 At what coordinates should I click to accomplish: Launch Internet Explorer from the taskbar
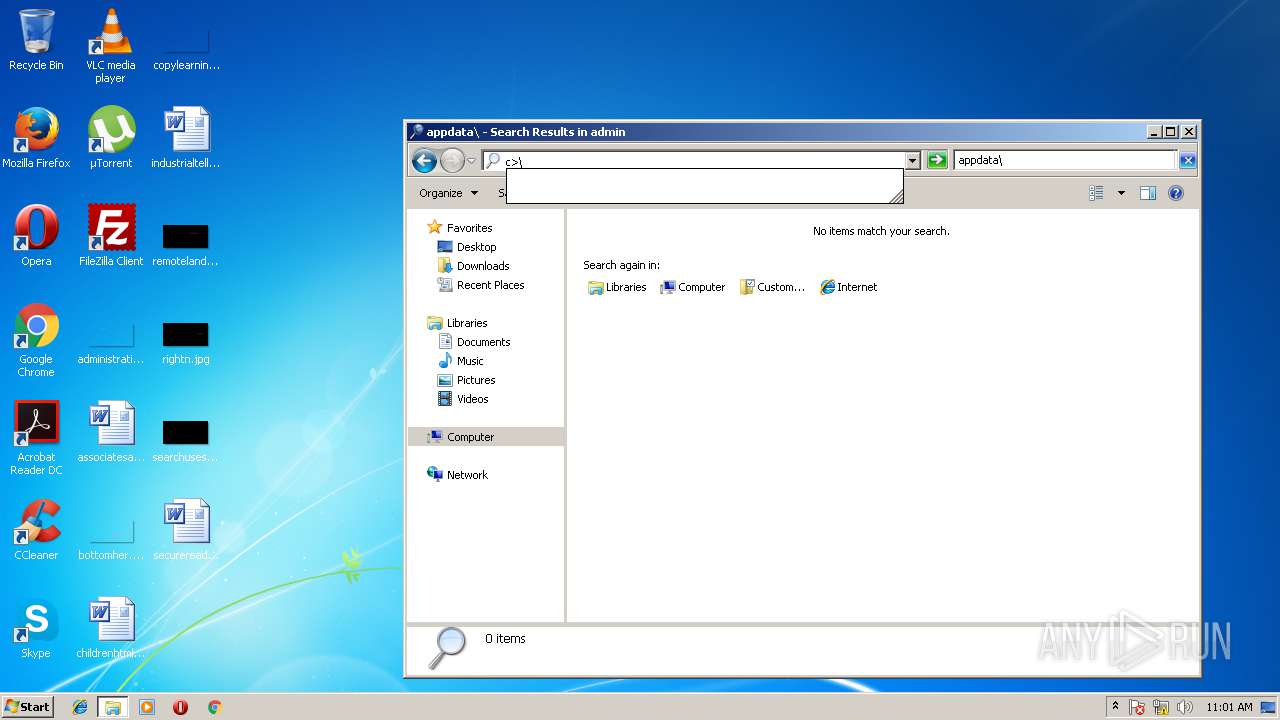tap(80, 707)
